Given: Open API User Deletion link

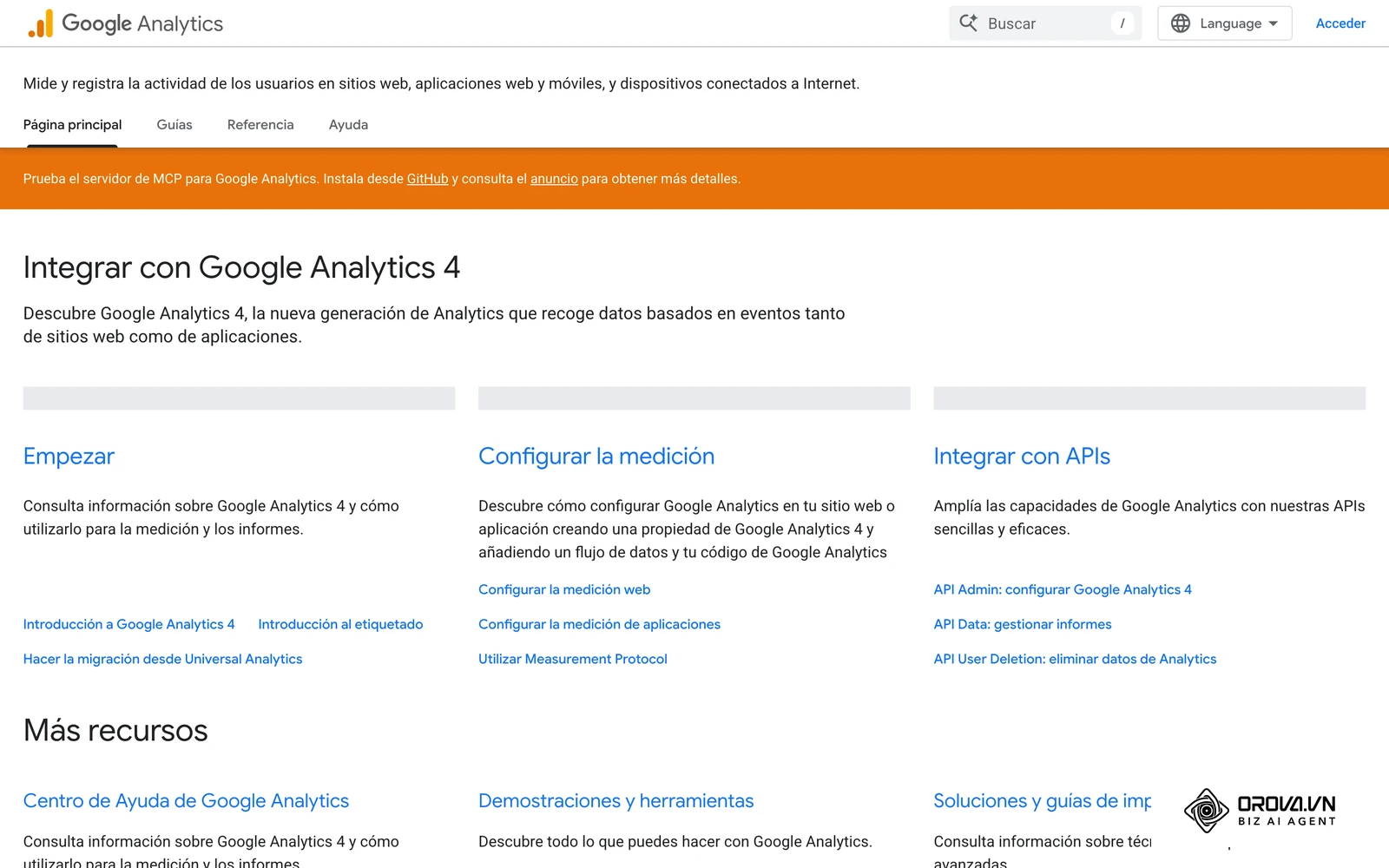Looking at the screenshot, I should pyautogui.click(x=1075, y=659).
